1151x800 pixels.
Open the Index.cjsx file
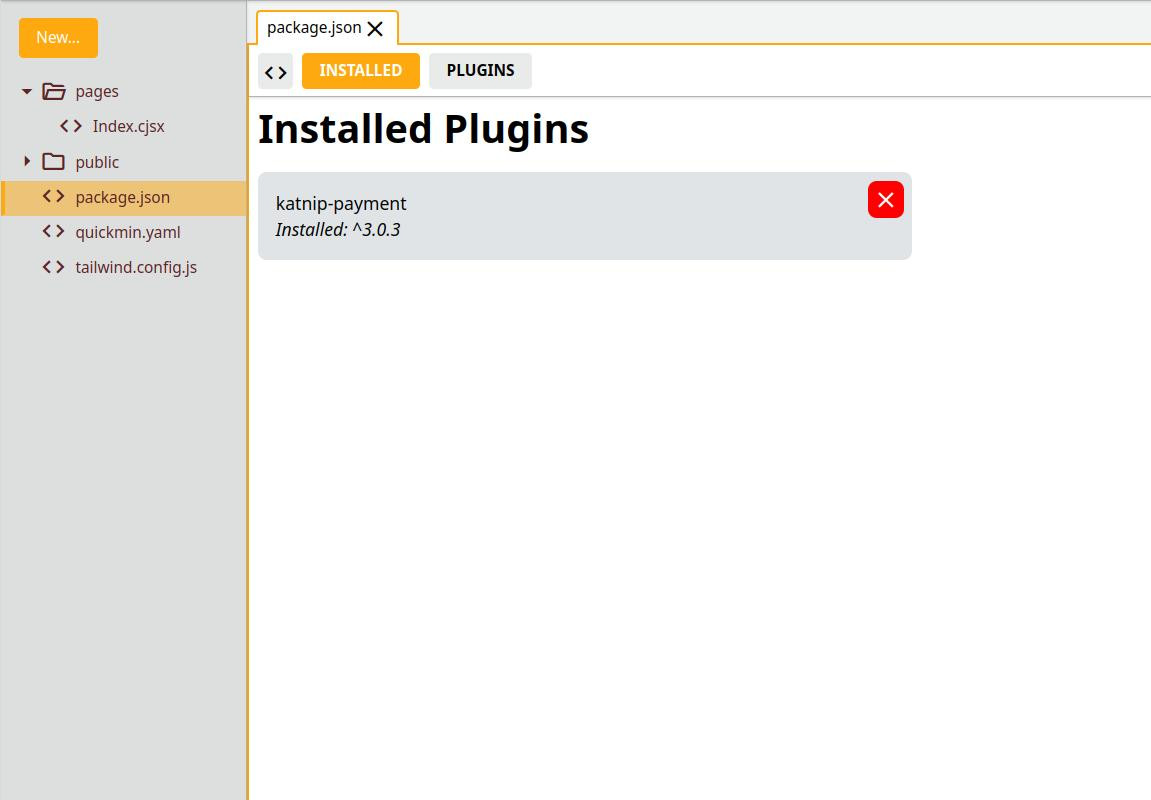coord(128,127)
